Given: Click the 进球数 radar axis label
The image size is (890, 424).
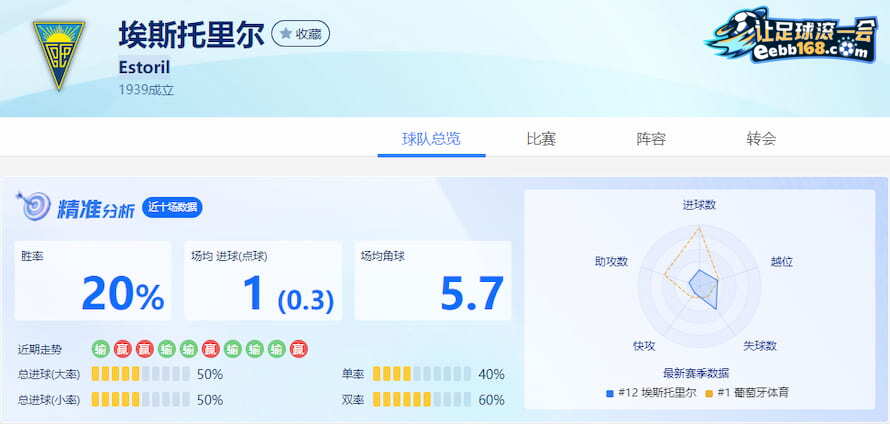Looking at the screenshot, I should (699, 204).
